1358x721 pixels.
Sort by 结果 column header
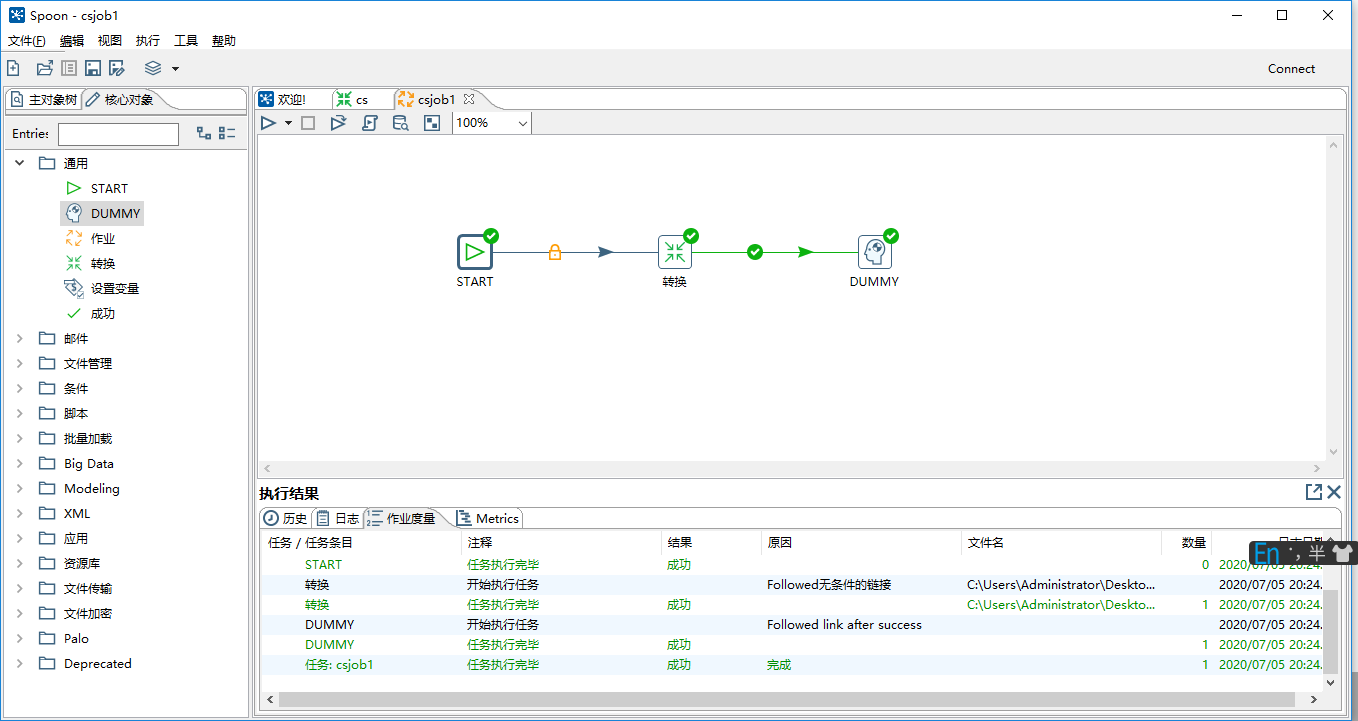pyautogui.click(x=711, y=543)
